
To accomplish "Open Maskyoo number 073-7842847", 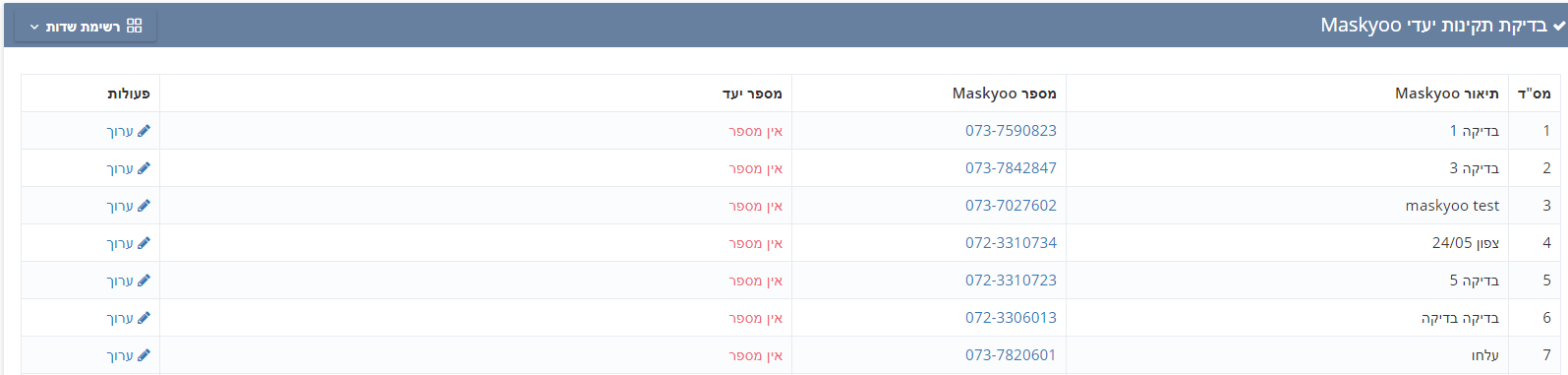I will 1011,168.
